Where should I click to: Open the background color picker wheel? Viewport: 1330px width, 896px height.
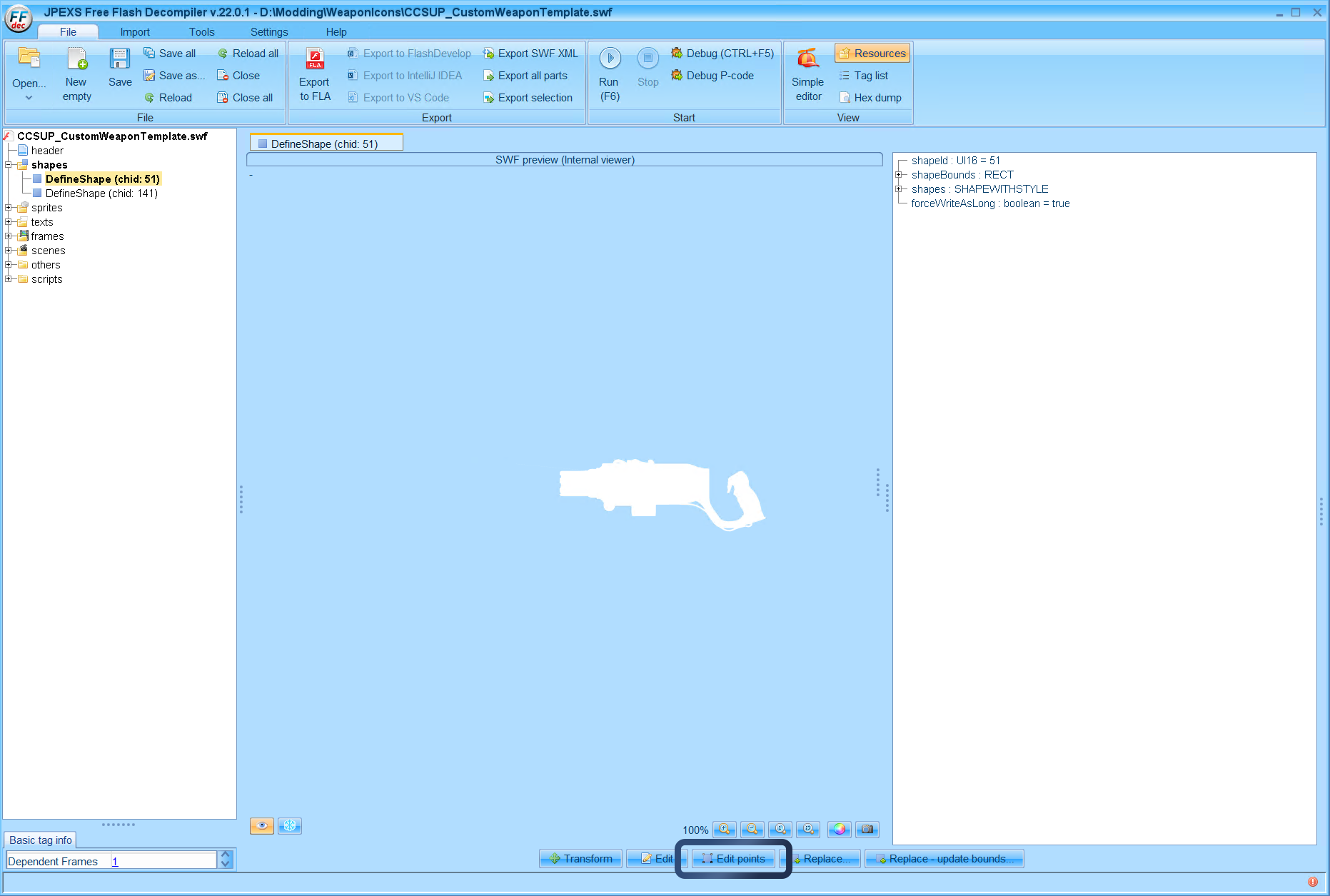click(839, 829)
